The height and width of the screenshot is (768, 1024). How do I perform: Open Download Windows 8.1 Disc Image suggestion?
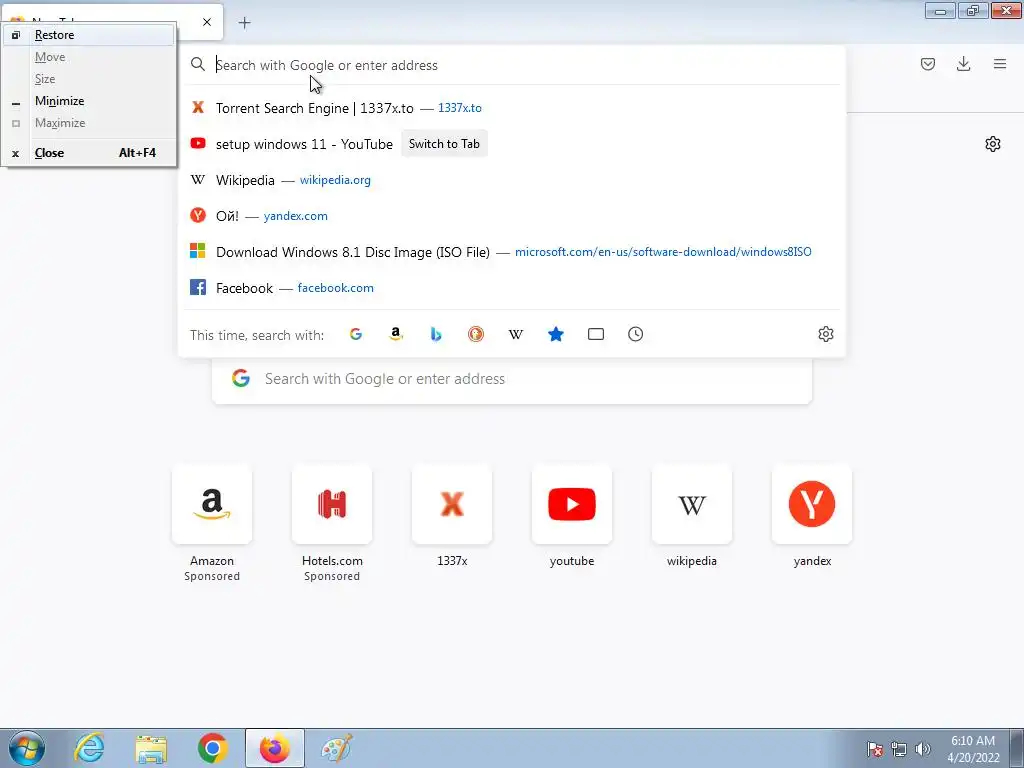pyautogui.click(x=511, y=252)
